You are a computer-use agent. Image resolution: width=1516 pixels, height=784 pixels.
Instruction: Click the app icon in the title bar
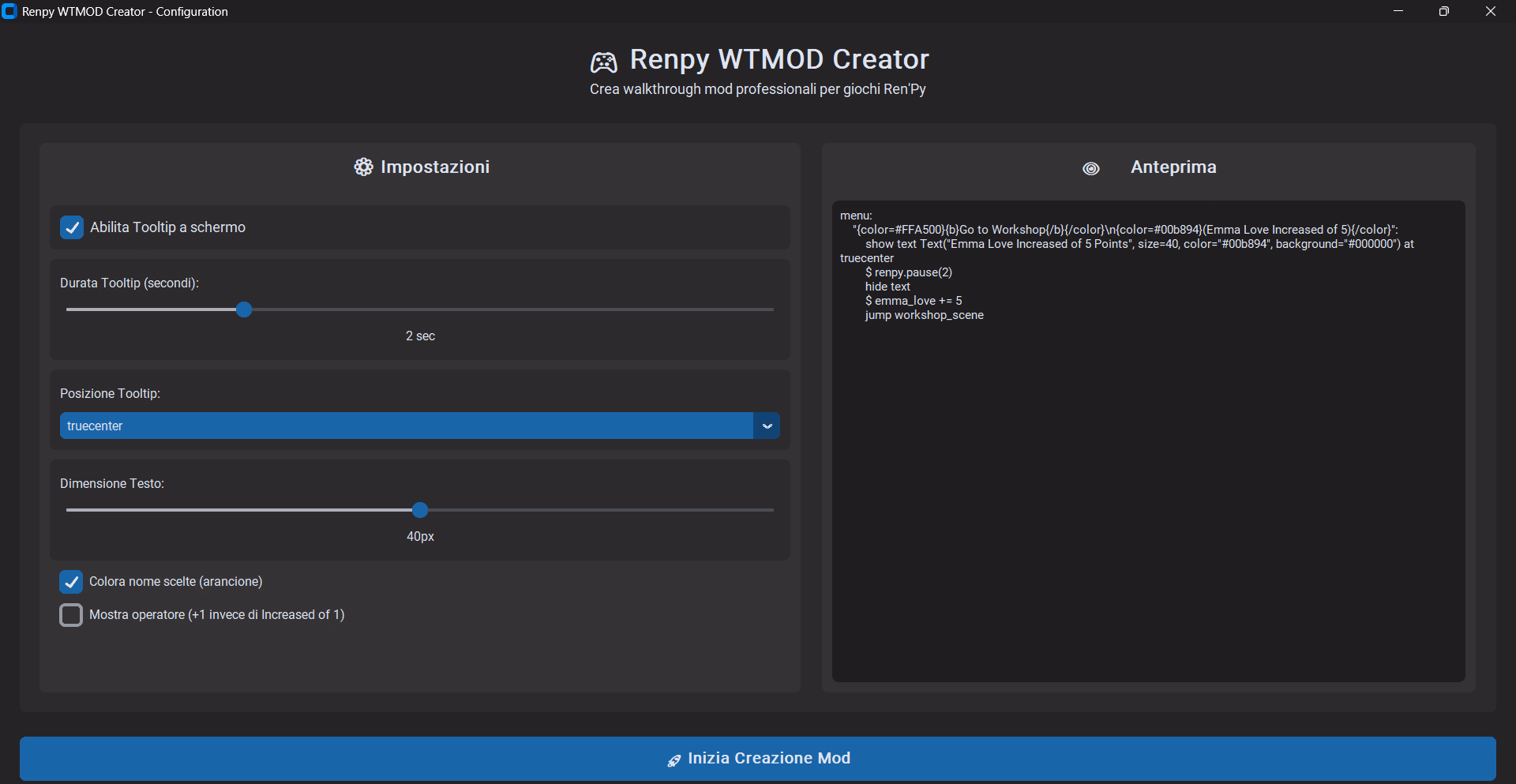coord(9,11)
